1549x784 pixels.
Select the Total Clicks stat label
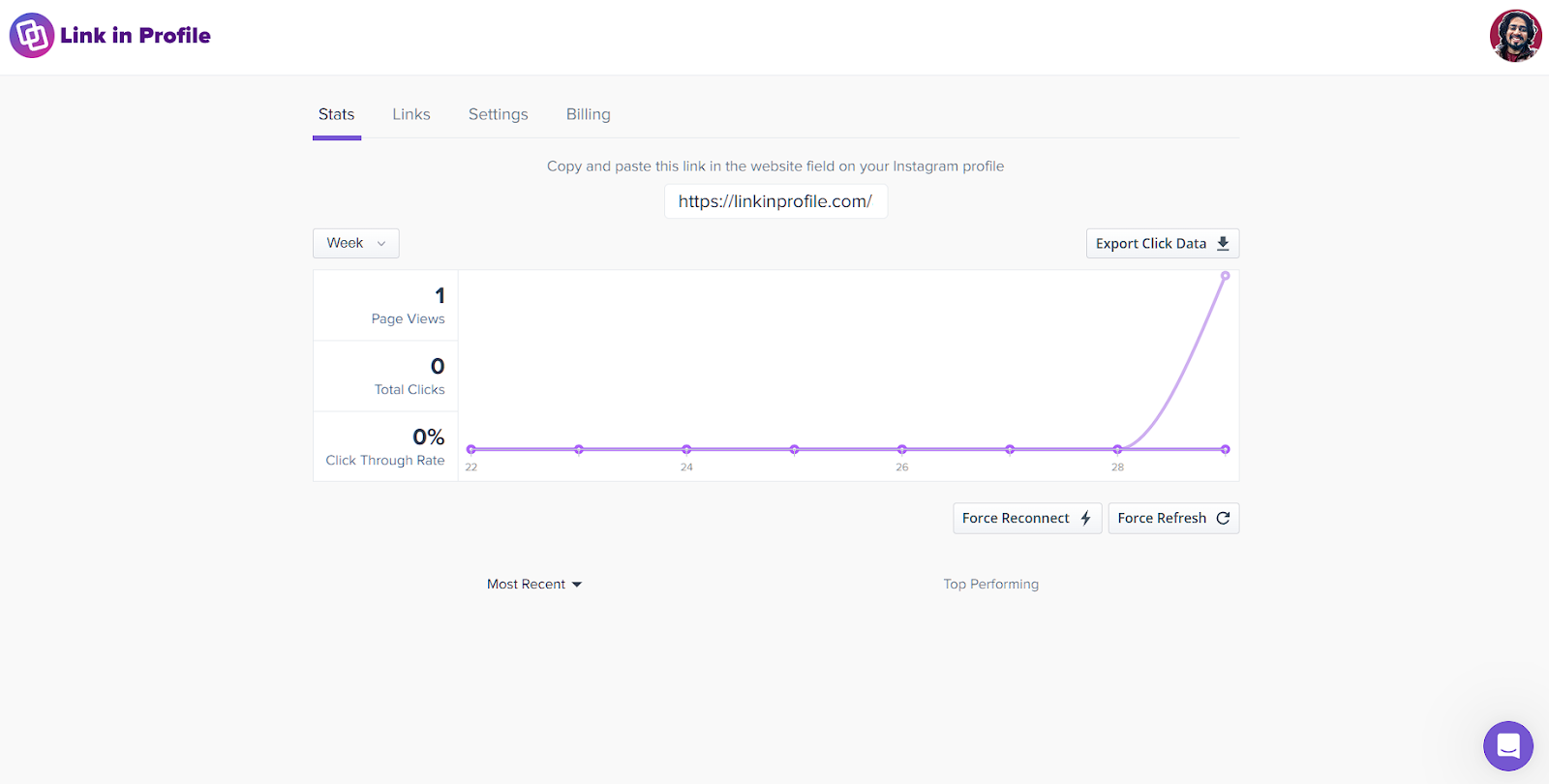tap(410, 390)
